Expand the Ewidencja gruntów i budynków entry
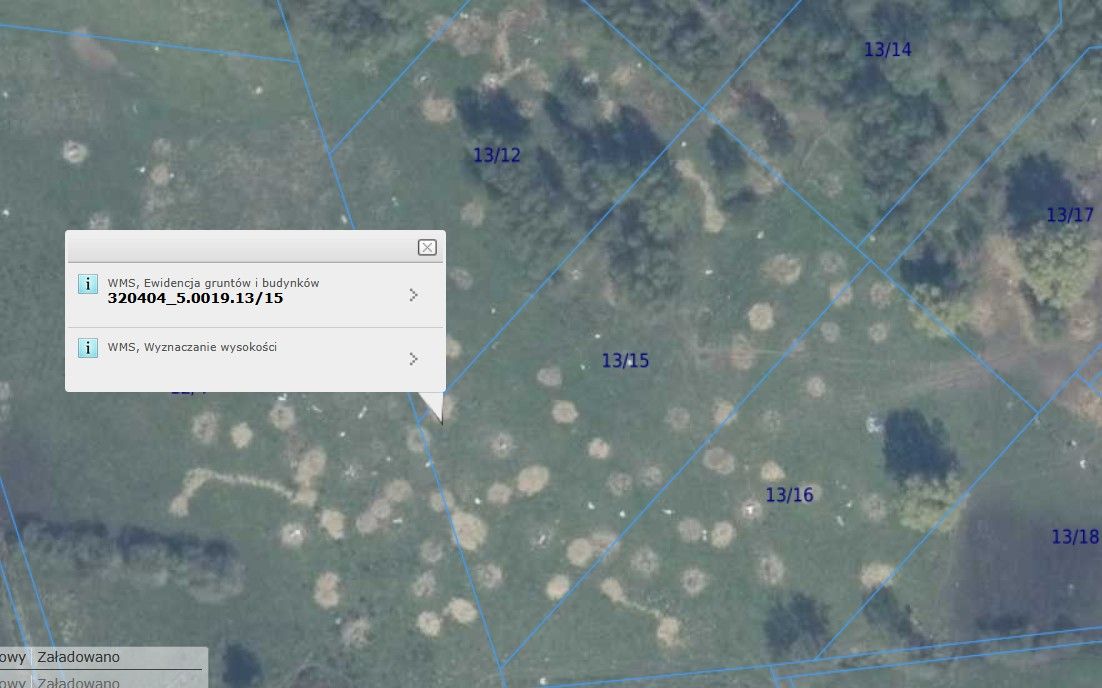The width and height of the screenshot is (1102, 688). pos(413,295)
